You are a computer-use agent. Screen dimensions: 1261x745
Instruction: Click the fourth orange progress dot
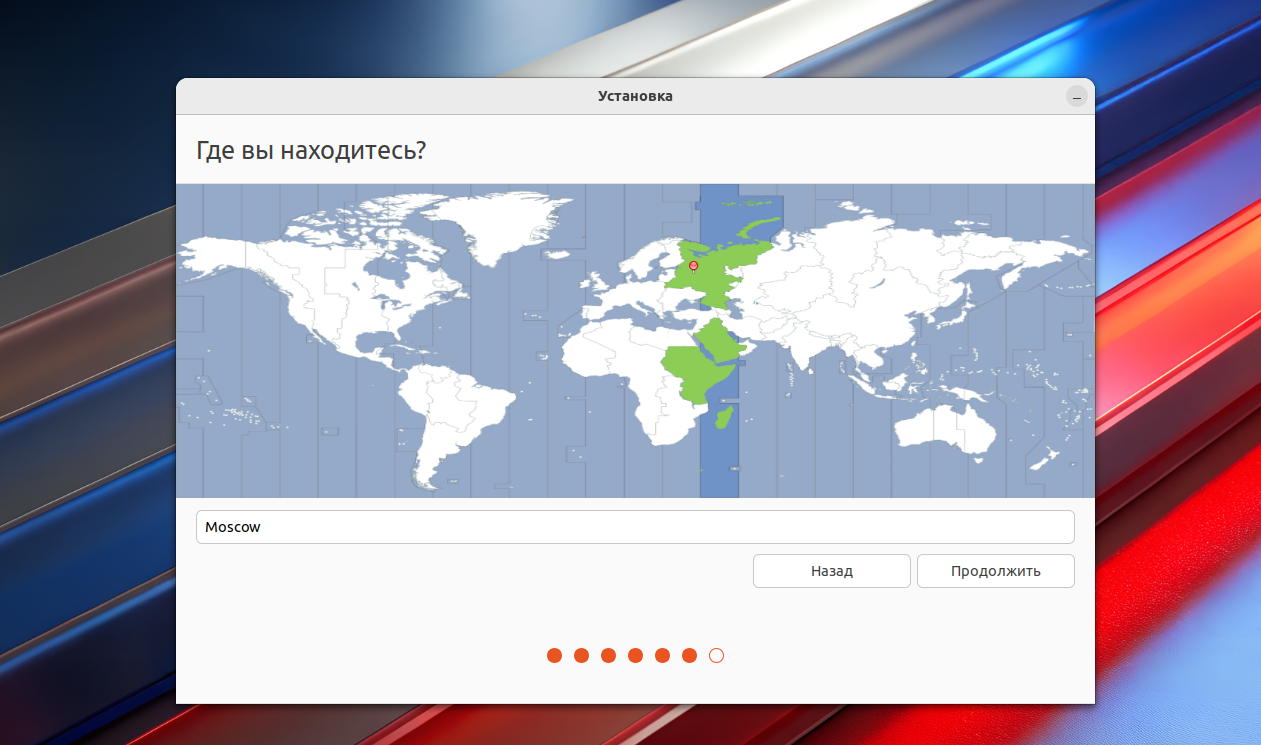click(635, 656)
